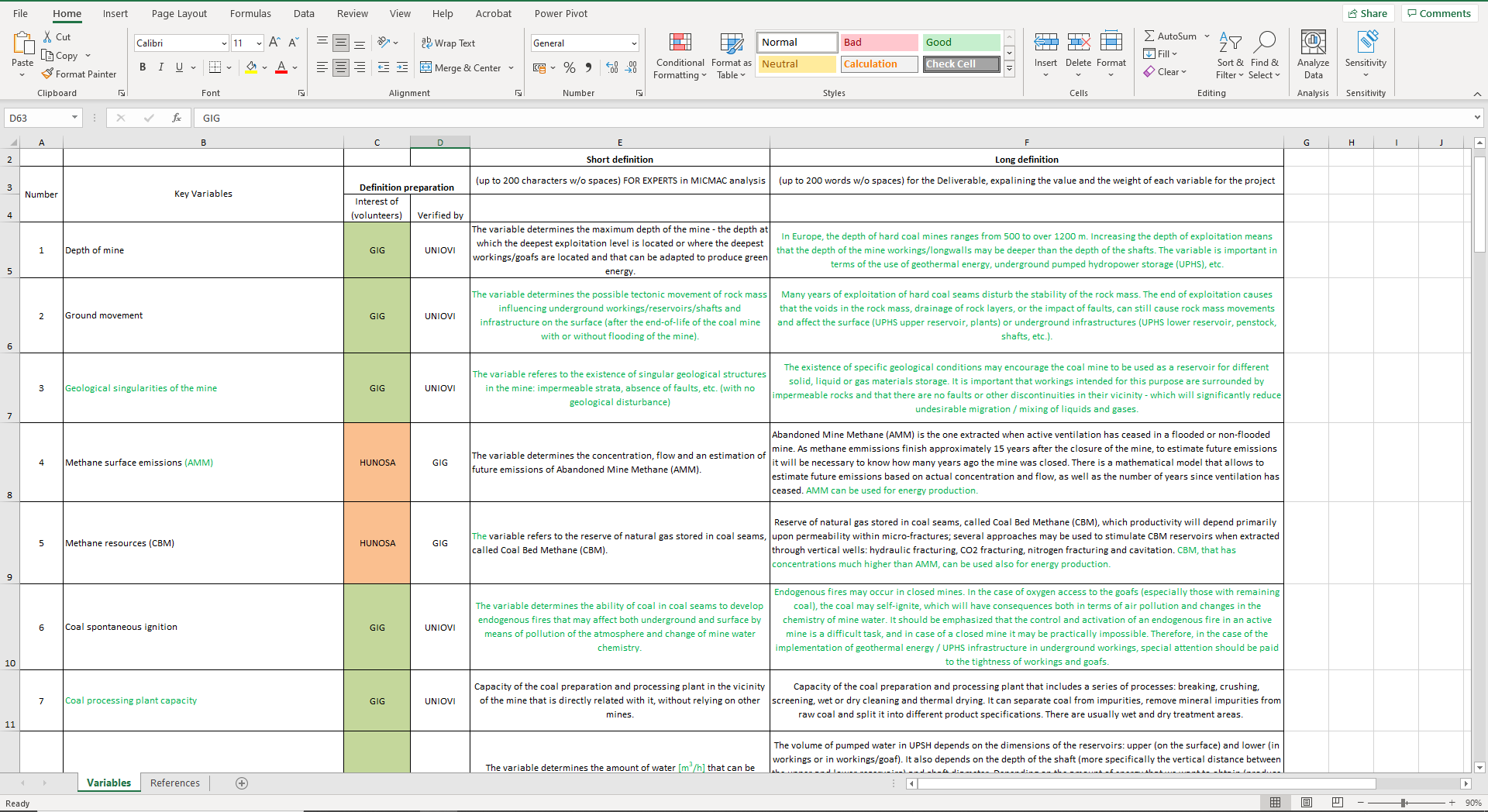Click the Cut scissors icon
This screenshot has width=1488, height=812.
[48, 36]
